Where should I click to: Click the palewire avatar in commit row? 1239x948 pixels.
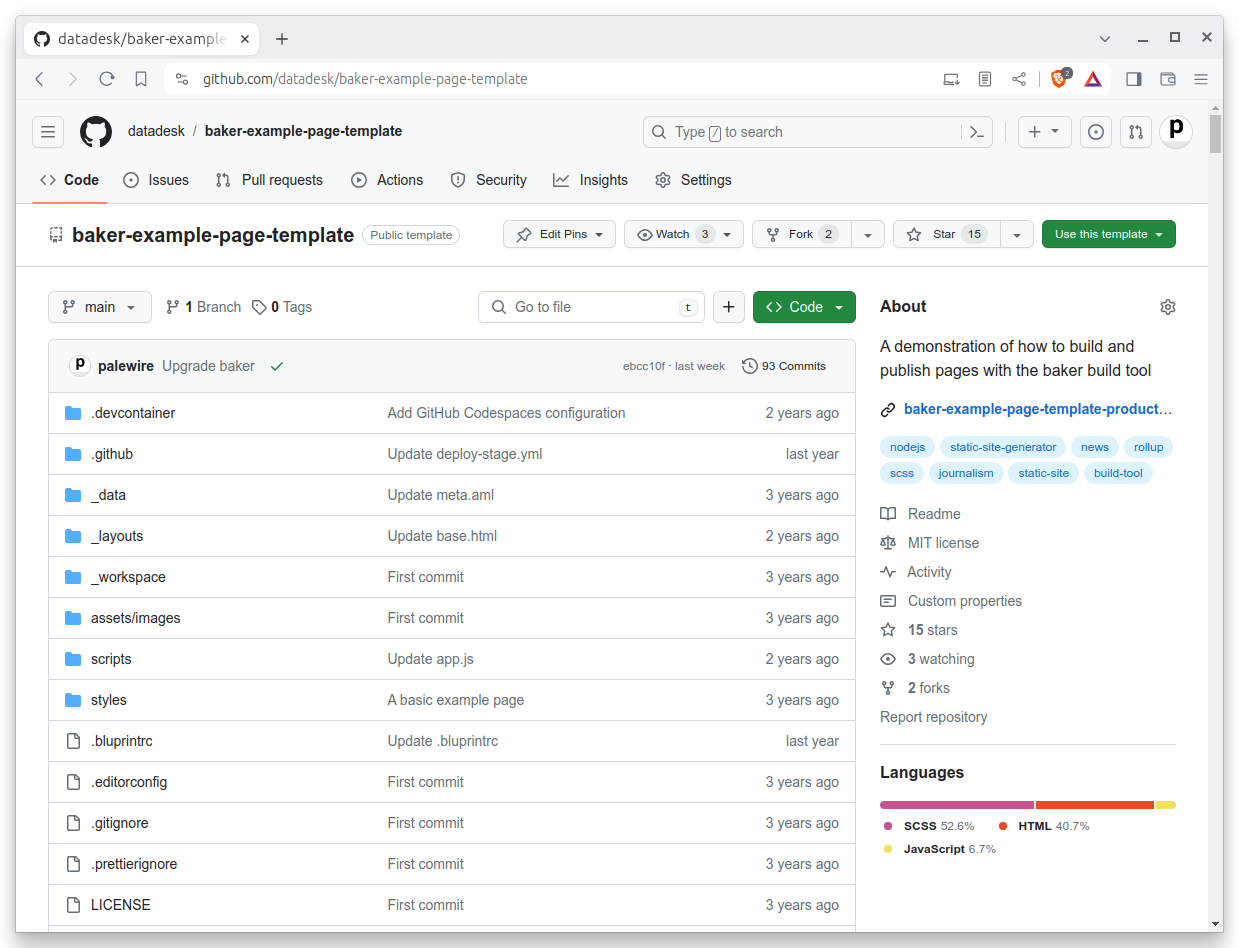[x=80, y=366]
